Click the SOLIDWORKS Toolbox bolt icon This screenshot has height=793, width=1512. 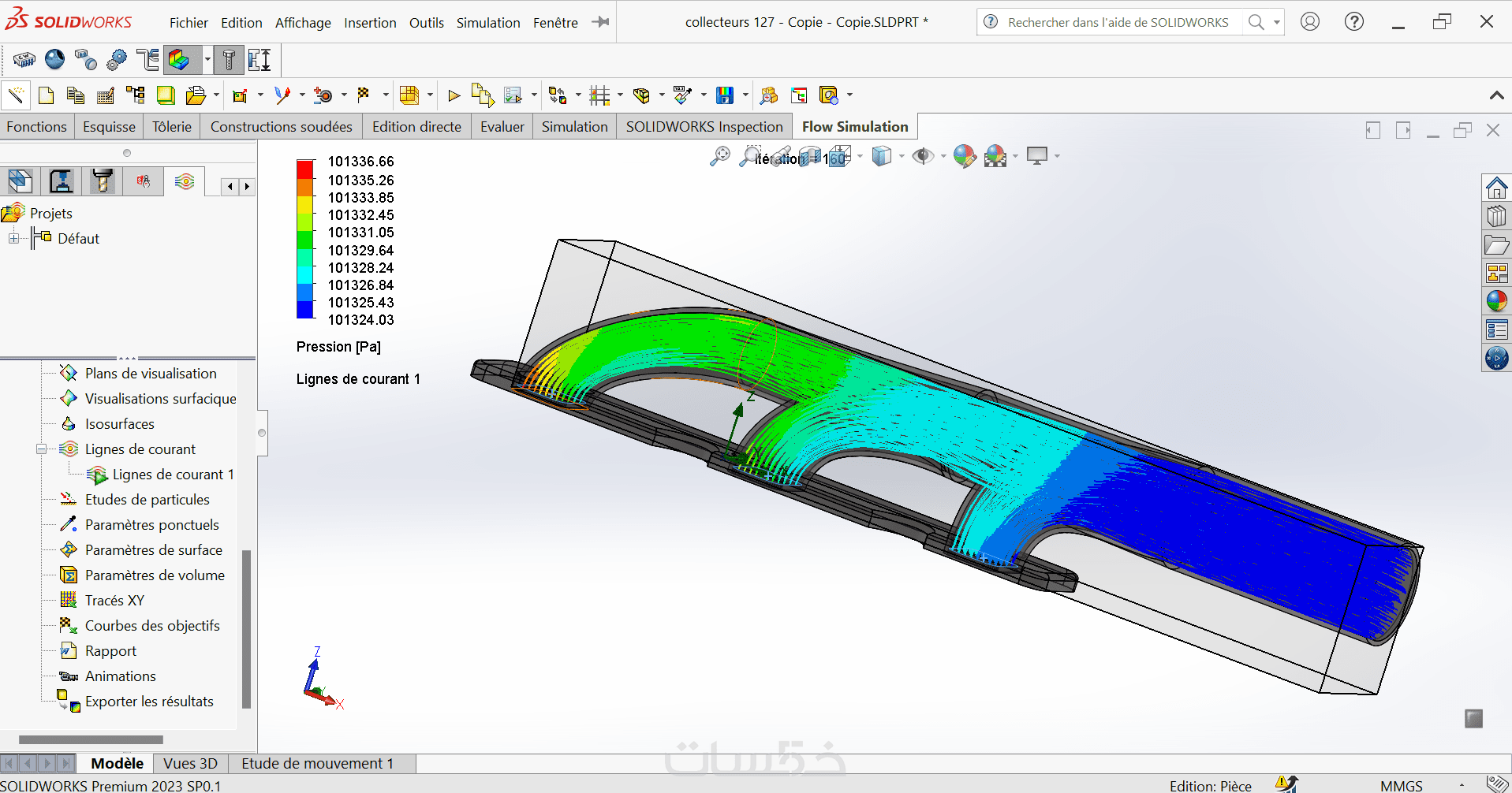click(229, 60)
